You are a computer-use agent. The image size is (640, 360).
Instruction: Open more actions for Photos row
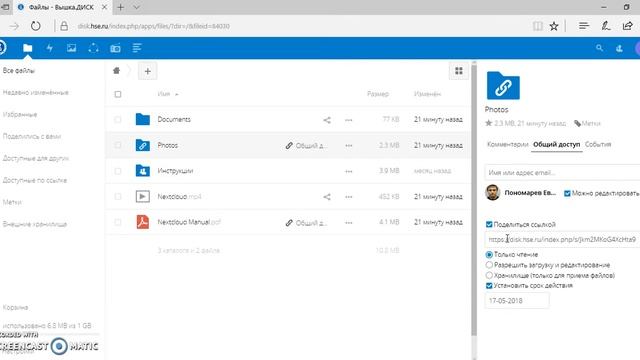click(x=349, y=146)
